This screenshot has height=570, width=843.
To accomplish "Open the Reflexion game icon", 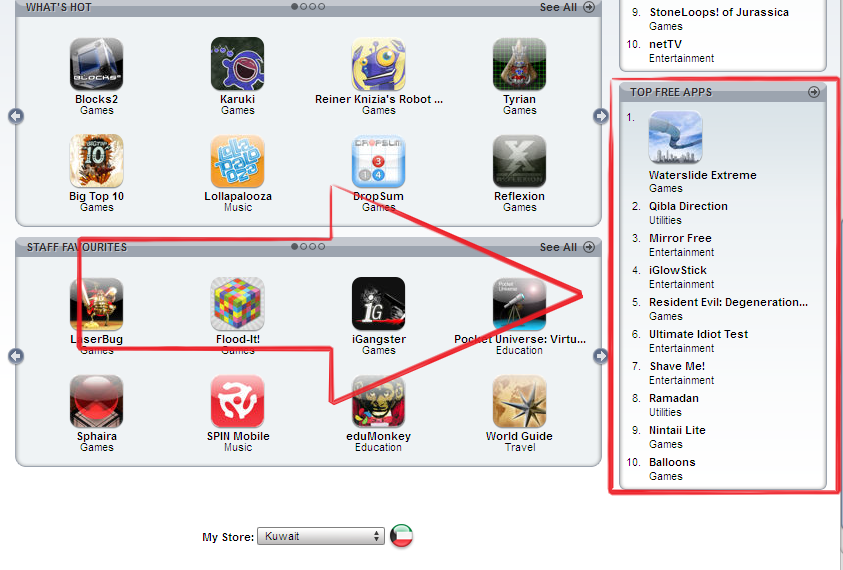I will (519, 161).
